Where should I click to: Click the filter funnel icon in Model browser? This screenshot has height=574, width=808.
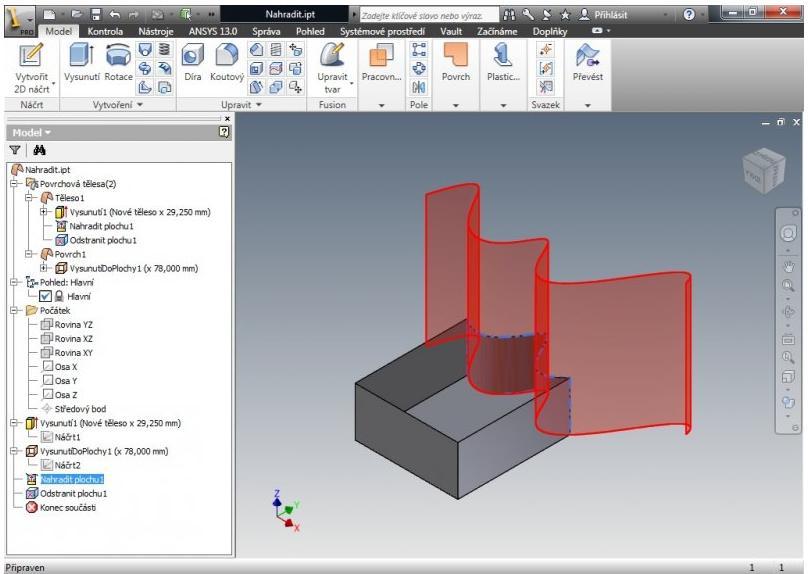(15, 150)
